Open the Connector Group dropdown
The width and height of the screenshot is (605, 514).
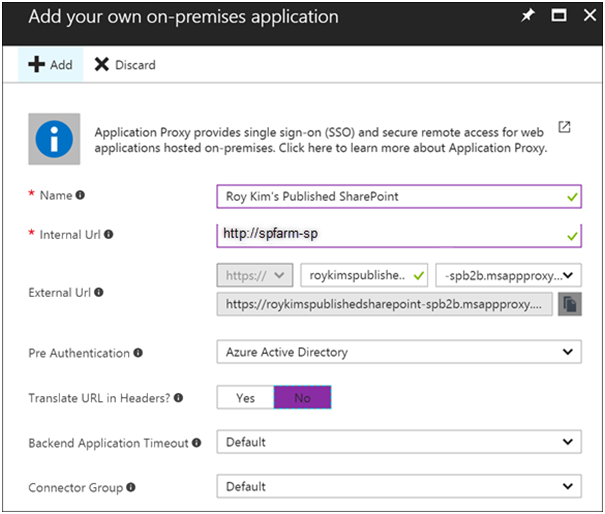399,486
